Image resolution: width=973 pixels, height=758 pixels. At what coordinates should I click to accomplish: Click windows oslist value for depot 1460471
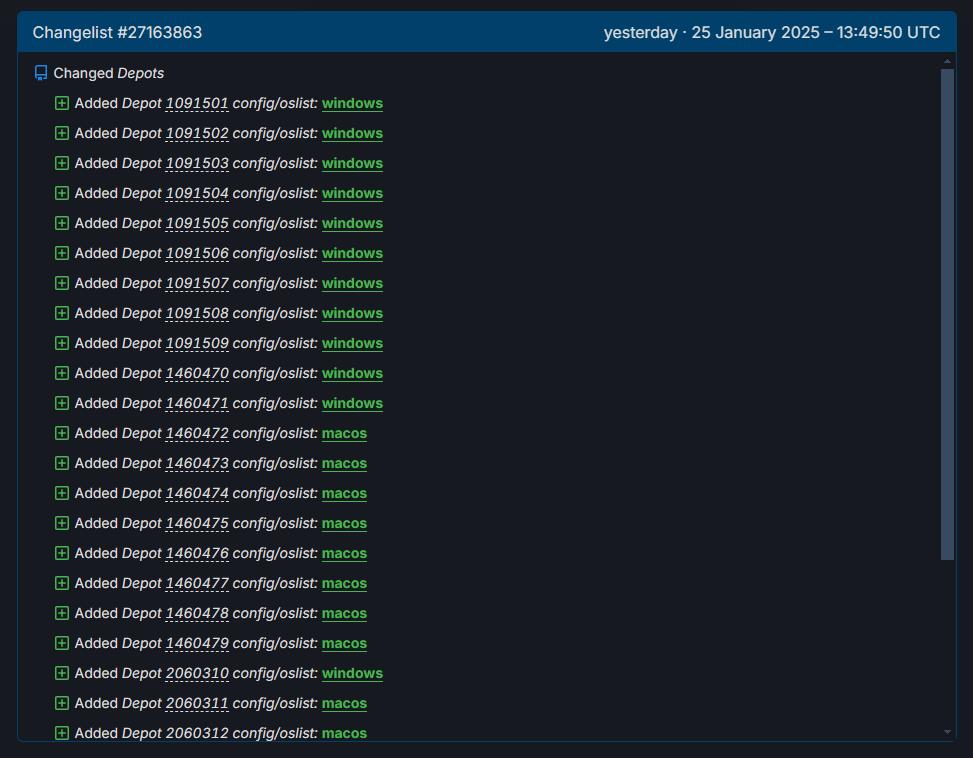point(352,403)
